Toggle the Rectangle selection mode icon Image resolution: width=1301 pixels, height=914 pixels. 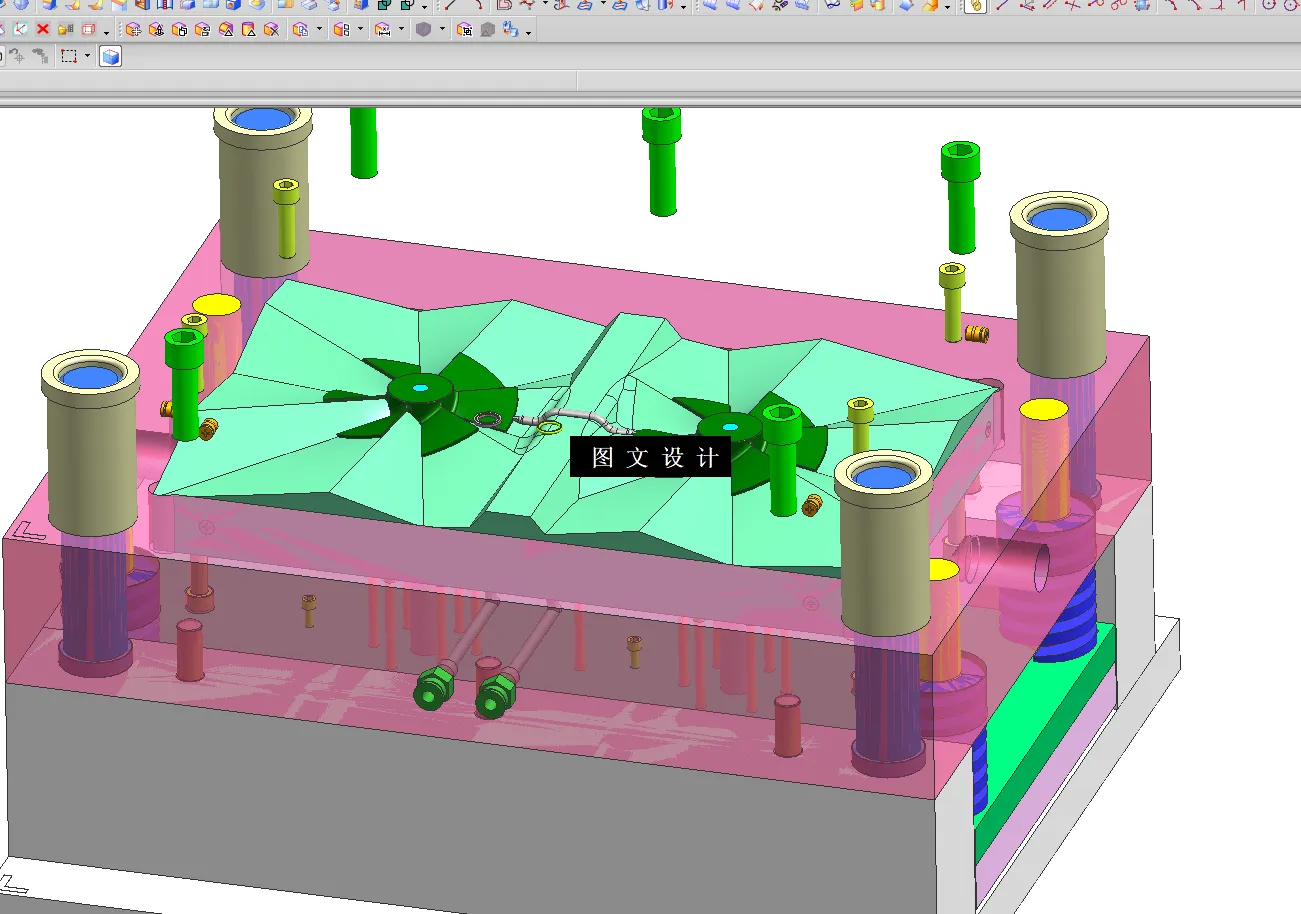pos(68,56)
